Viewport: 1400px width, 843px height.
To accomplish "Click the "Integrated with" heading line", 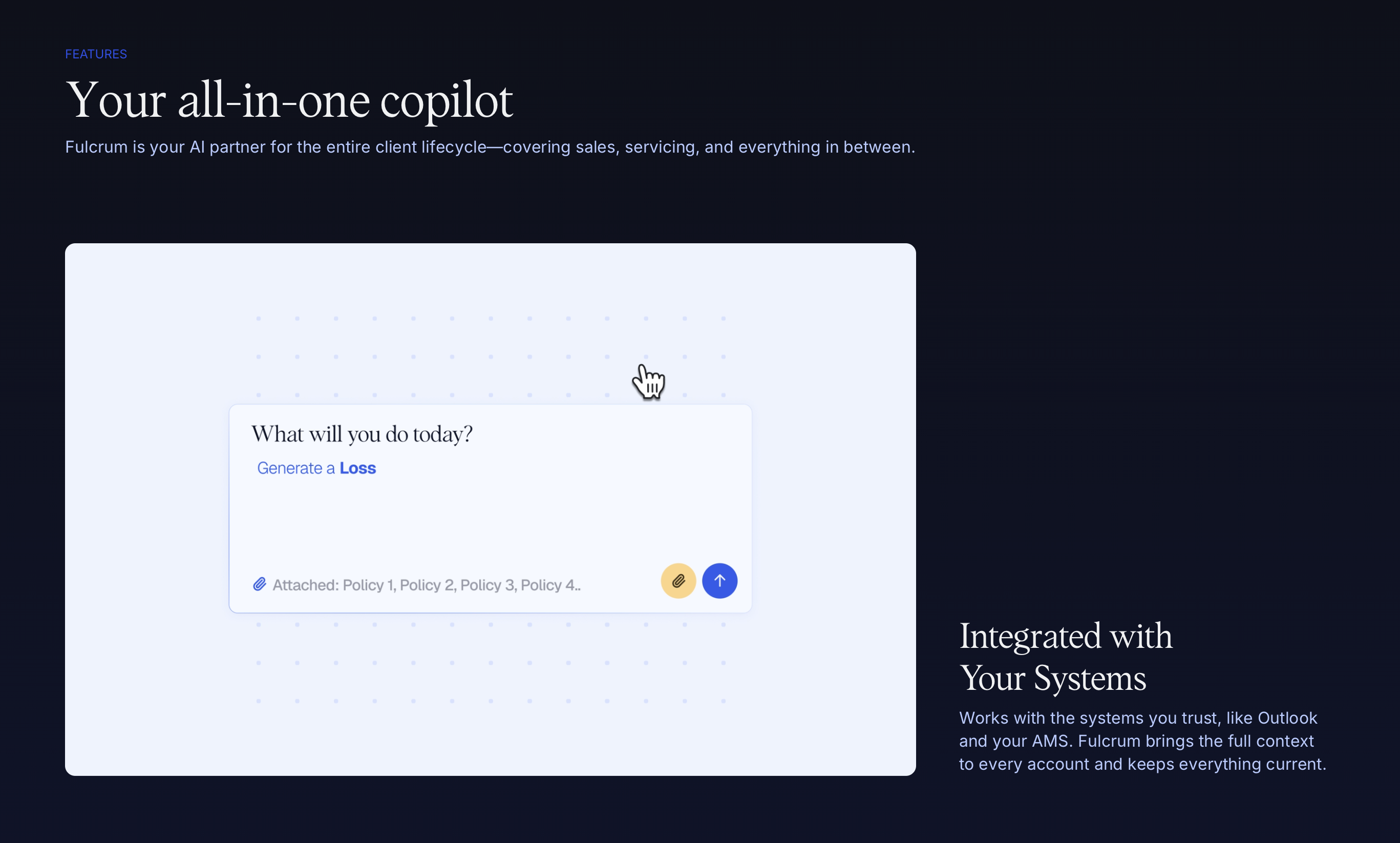I will 1066,636.
